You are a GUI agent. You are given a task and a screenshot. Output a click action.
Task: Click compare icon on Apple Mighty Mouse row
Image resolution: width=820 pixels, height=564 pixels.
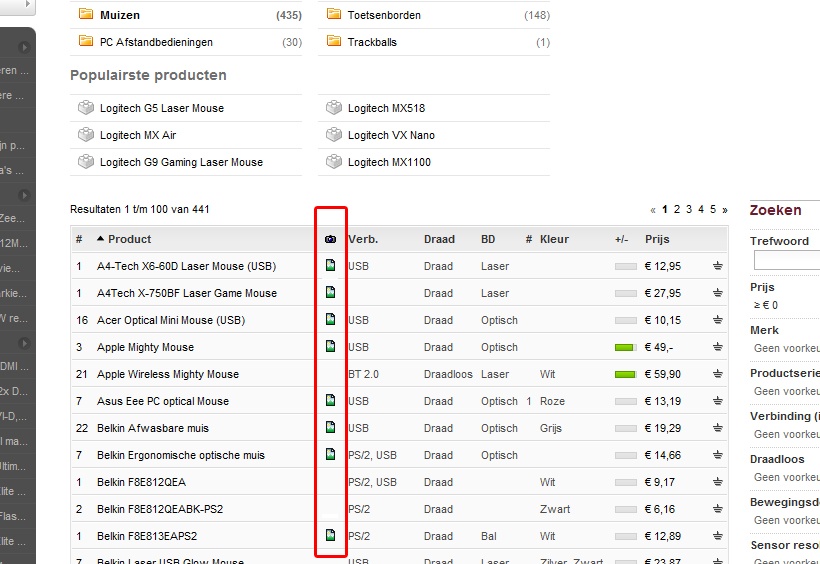pyautogui.click(x=718, y=347)
